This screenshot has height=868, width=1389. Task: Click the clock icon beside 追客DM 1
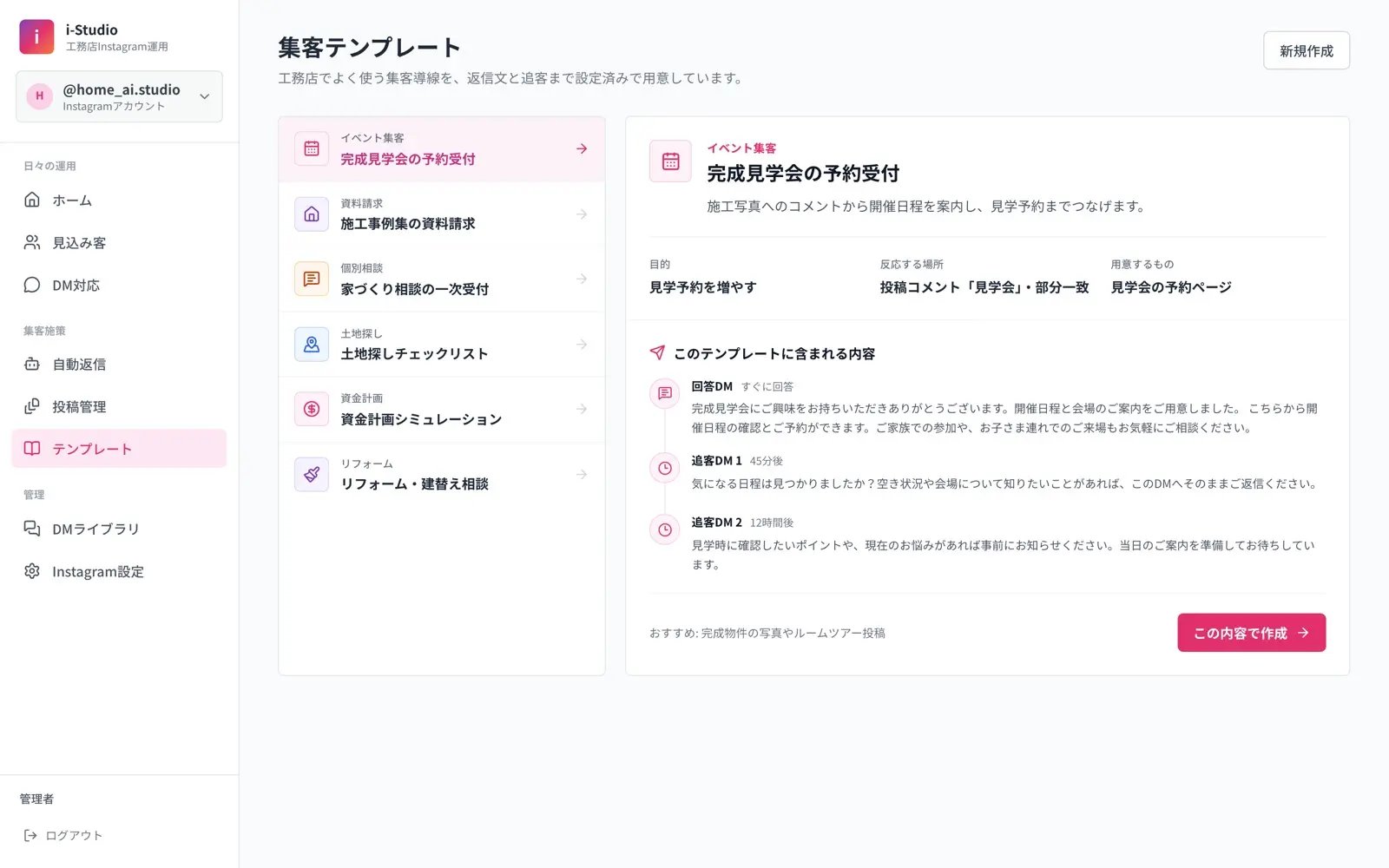(665, 468)
